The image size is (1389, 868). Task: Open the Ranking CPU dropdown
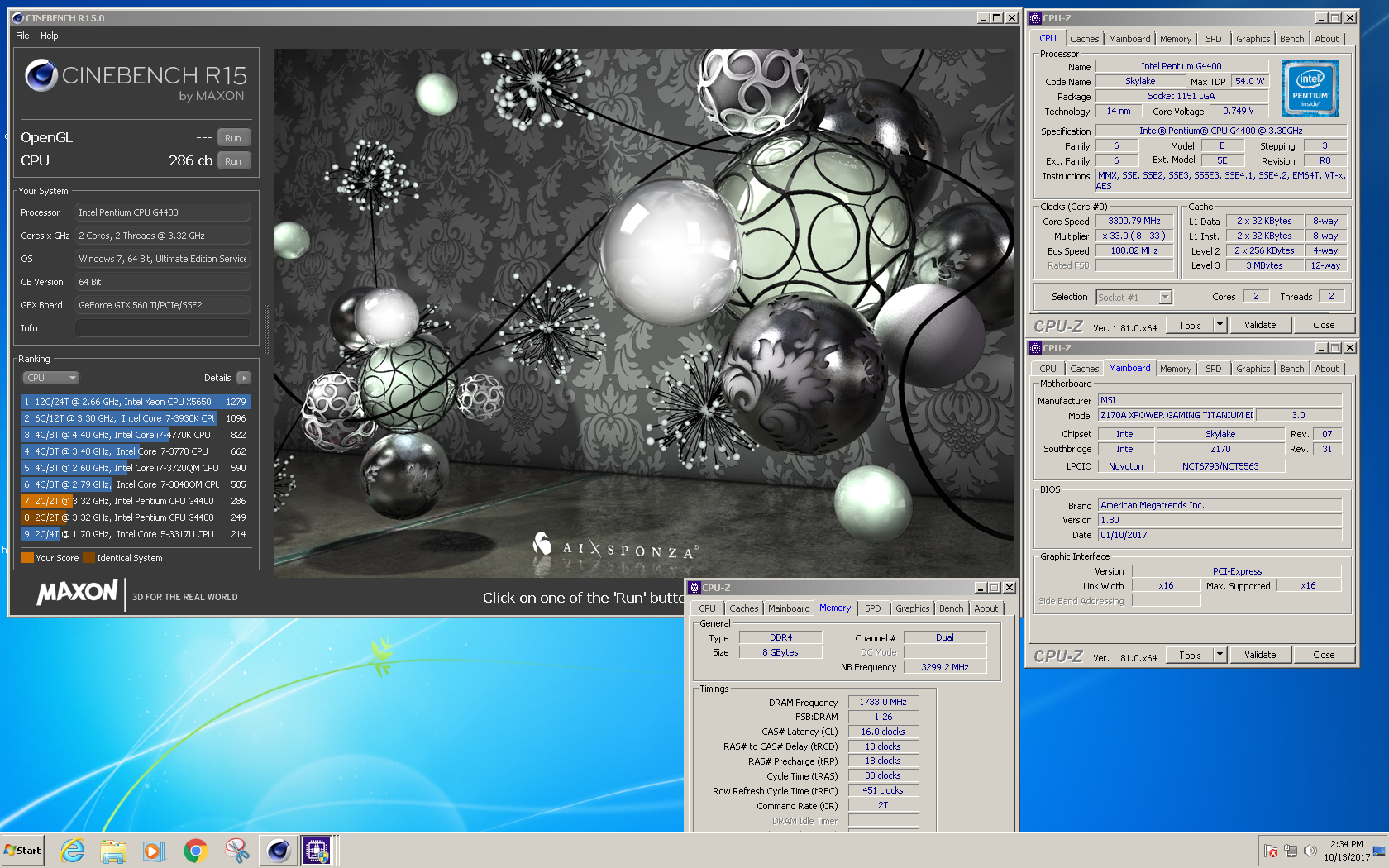tap(50, 378)
